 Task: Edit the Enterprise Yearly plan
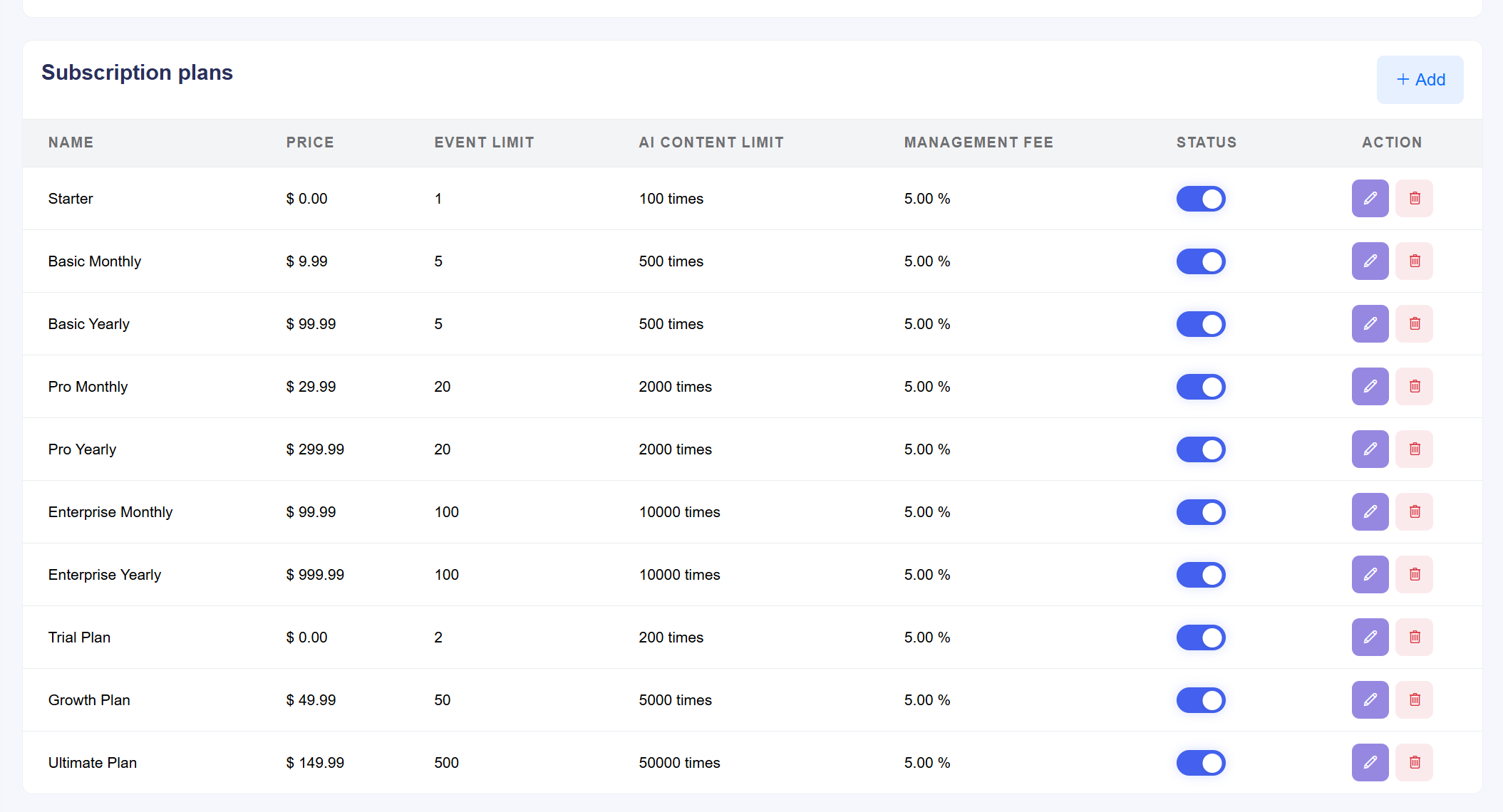pyautogui.click(x=1370, y=575)
